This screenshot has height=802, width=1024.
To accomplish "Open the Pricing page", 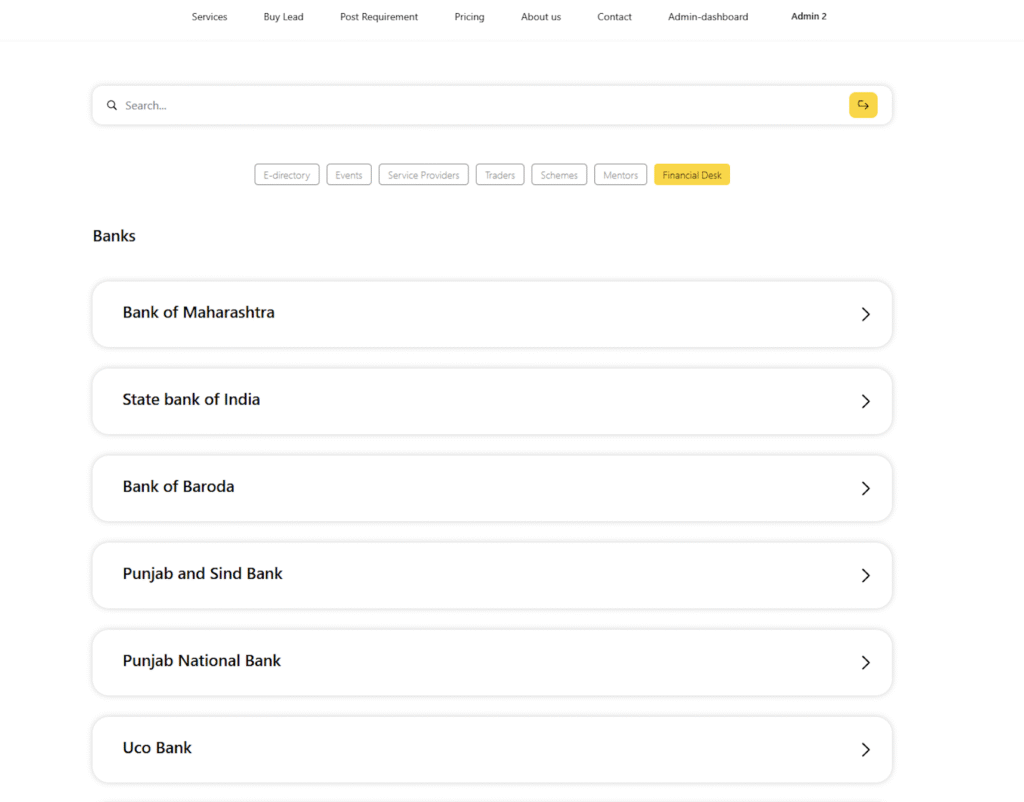I will point(470,17).
